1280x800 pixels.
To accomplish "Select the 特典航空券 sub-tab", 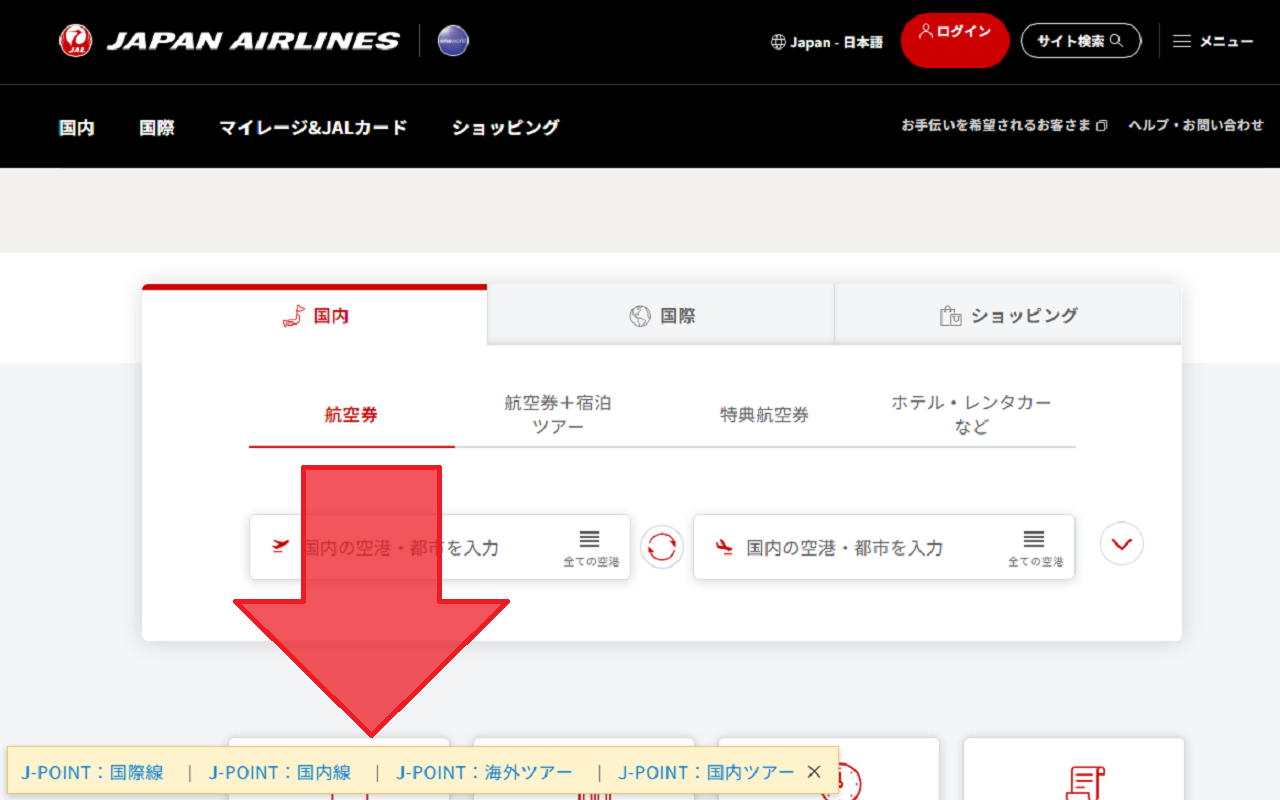I will pyautogui.click(x=764, y=415).
